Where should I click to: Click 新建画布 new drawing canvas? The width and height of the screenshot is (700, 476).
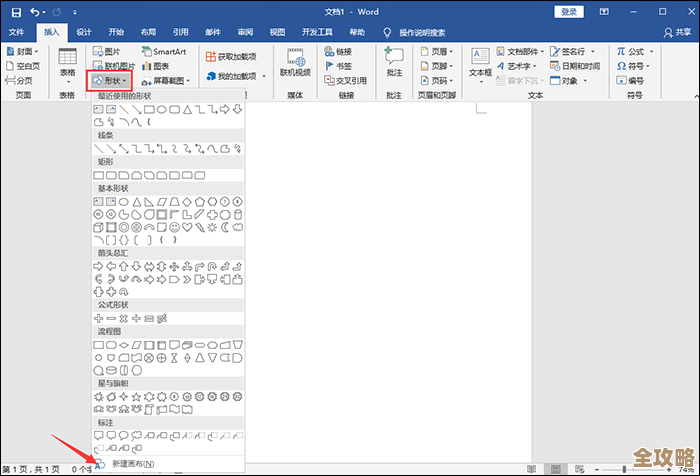(x=132, y=463)
